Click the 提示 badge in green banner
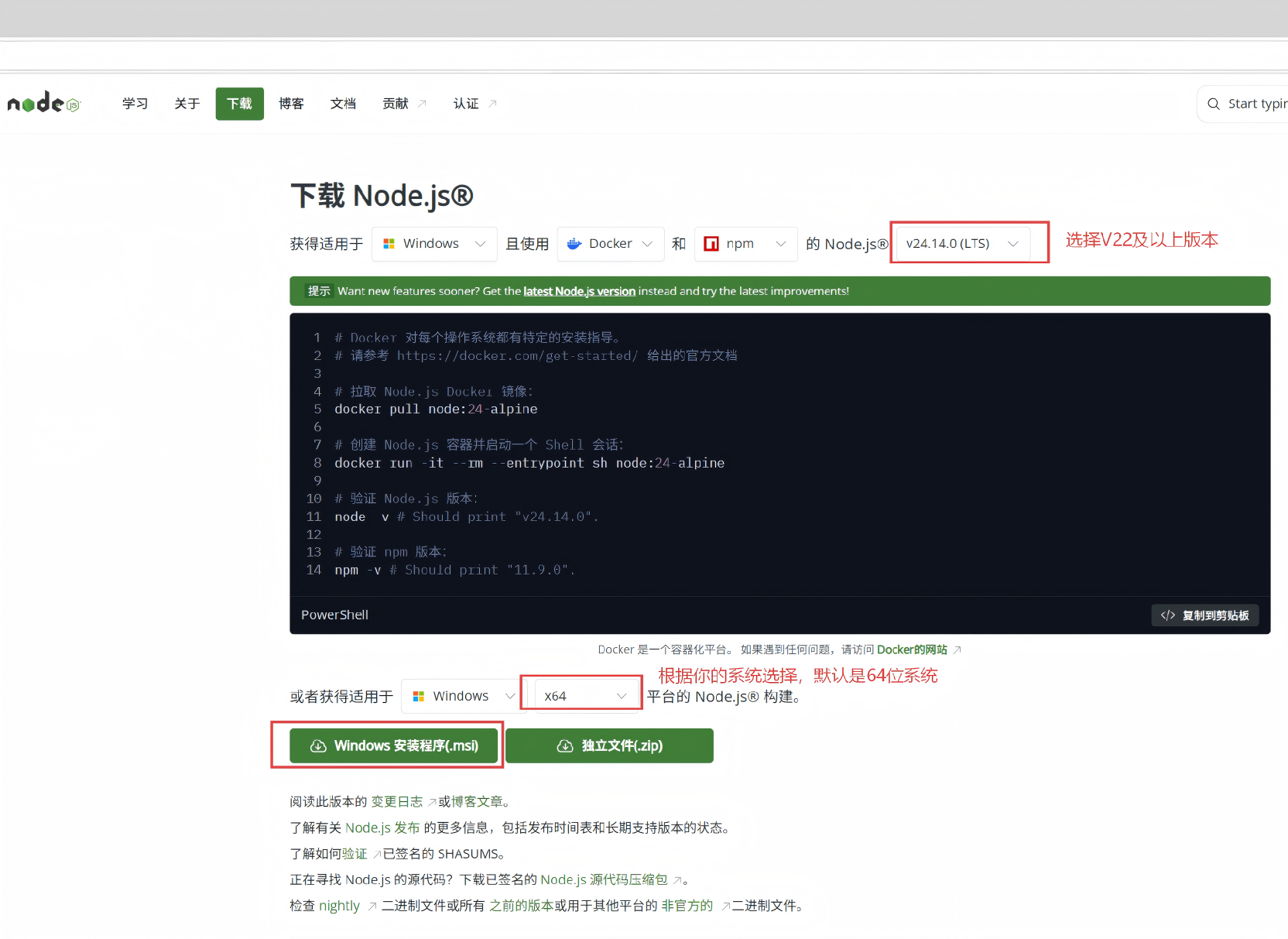The height and width of the screenshot is (939, 1288). [x=319, y=292]
